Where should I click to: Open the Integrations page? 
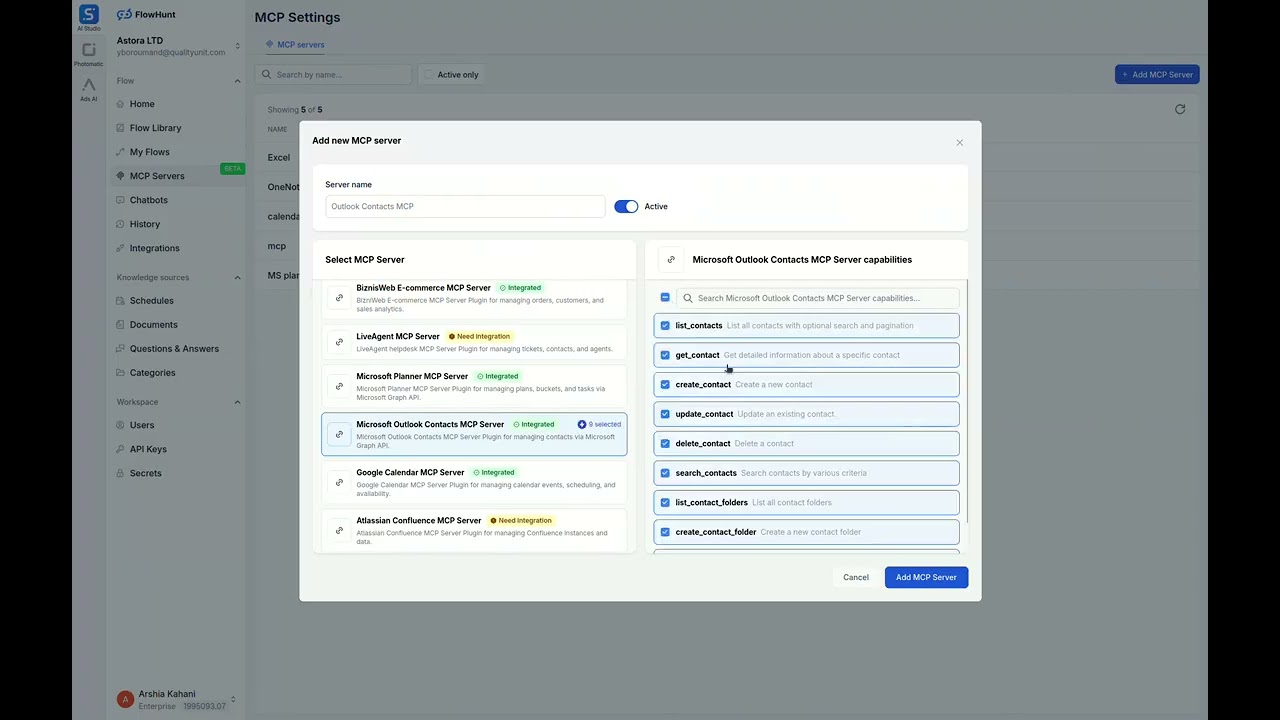click(x=154, y=248)
